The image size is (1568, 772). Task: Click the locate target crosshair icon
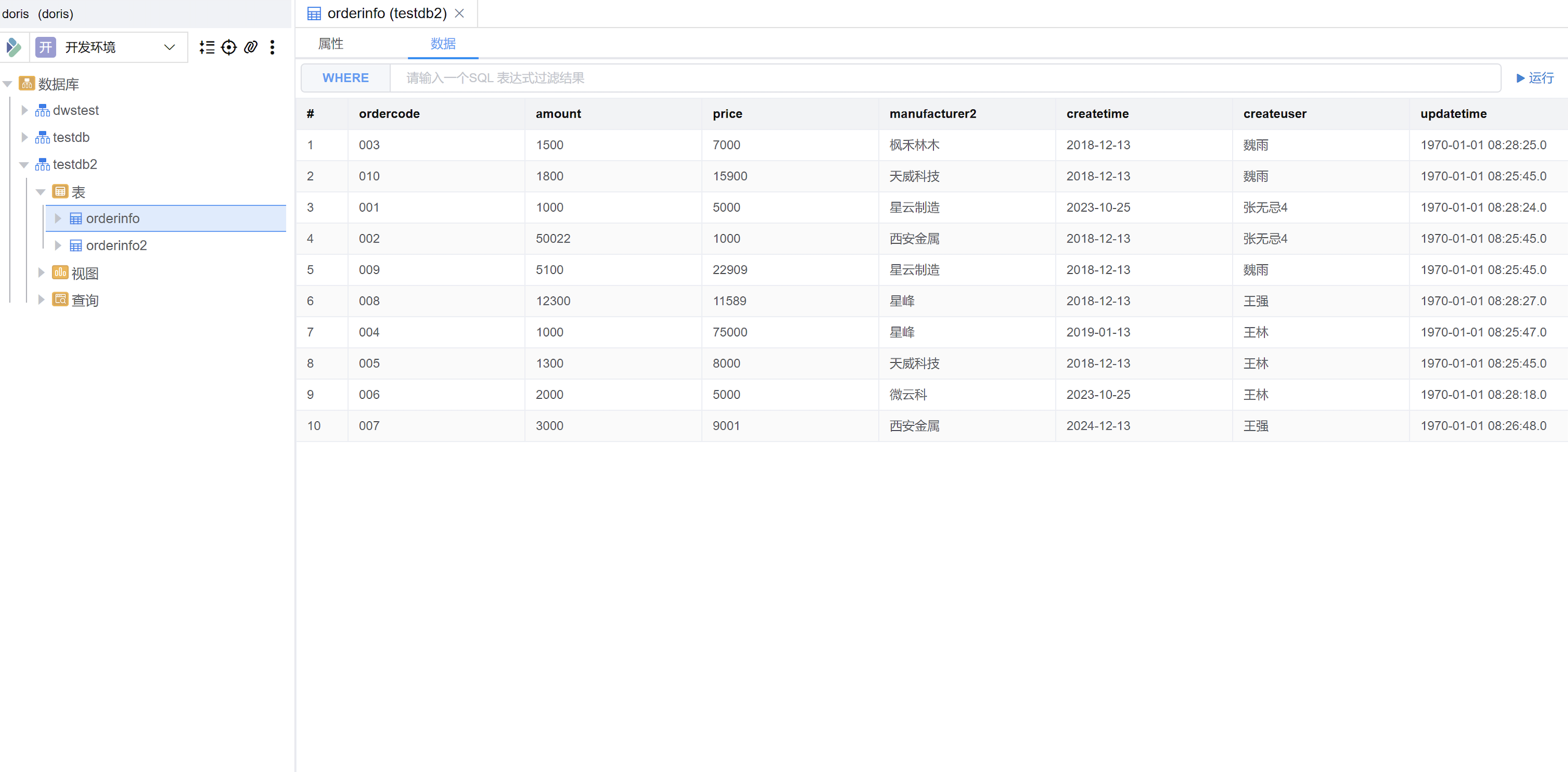[229, 47]
